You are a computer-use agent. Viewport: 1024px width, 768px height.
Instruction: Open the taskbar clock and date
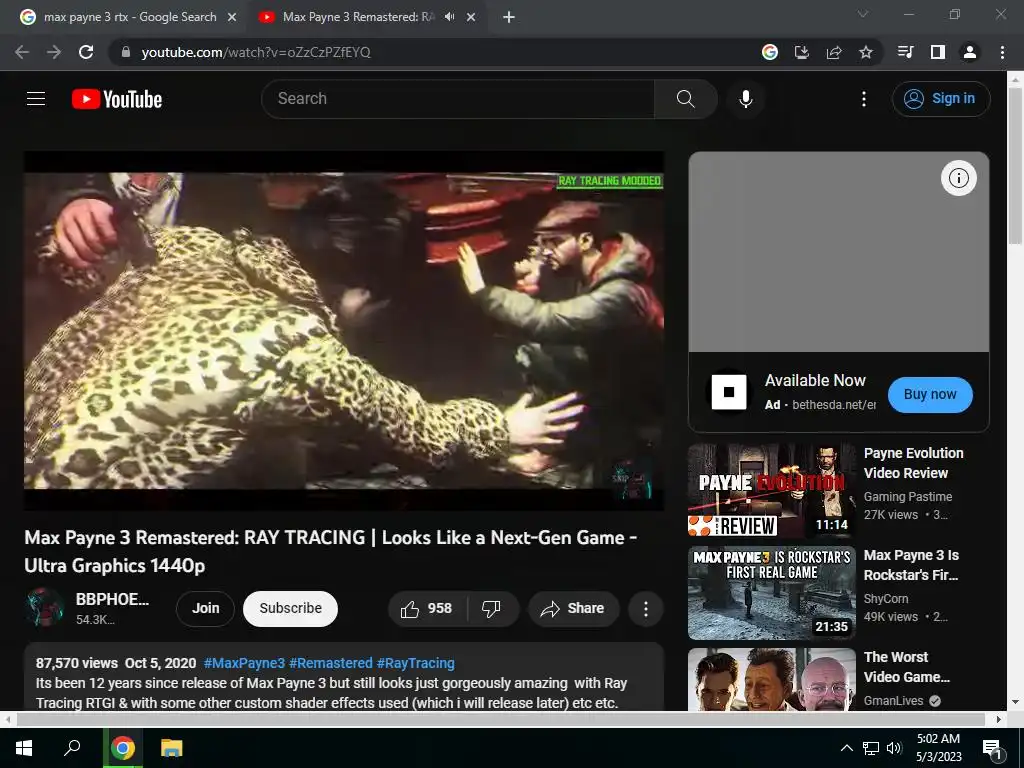click(x=938, y=748)
